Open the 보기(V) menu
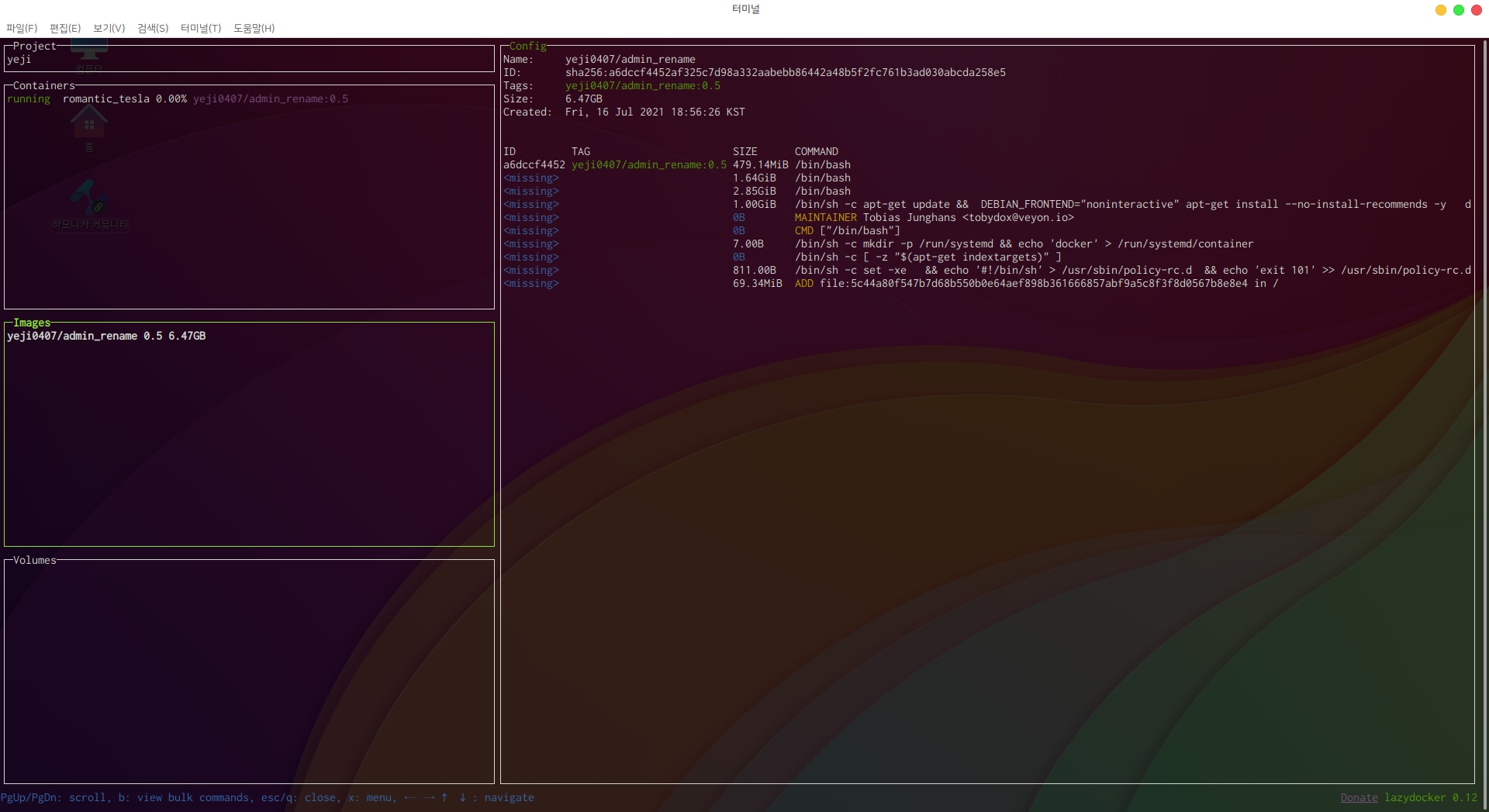This screenshot has height=812, width=1489. [109, 28]
